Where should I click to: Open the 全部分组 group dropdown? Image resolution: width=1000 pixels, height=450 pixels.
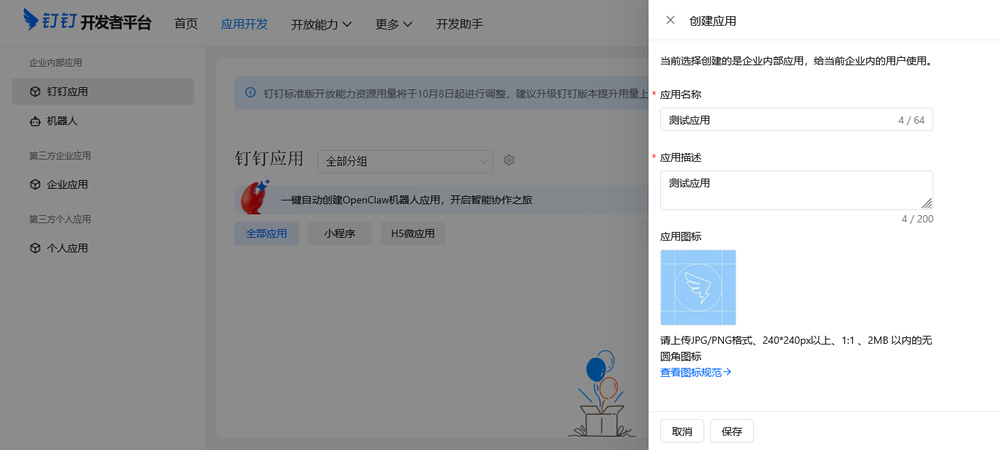coord(405,160)
